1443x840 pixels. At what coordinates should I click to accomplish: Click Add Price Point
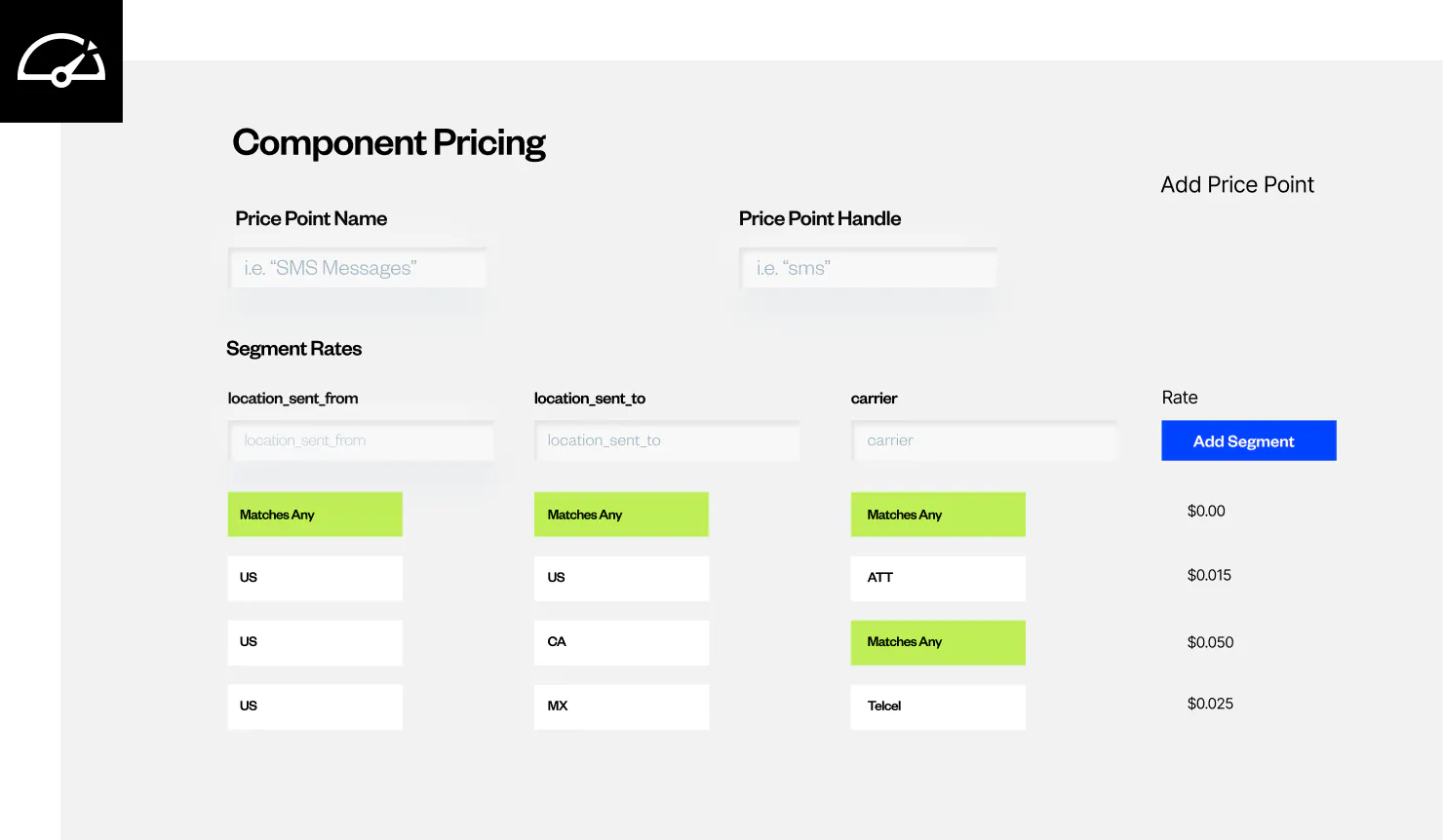coord(1237,184)
